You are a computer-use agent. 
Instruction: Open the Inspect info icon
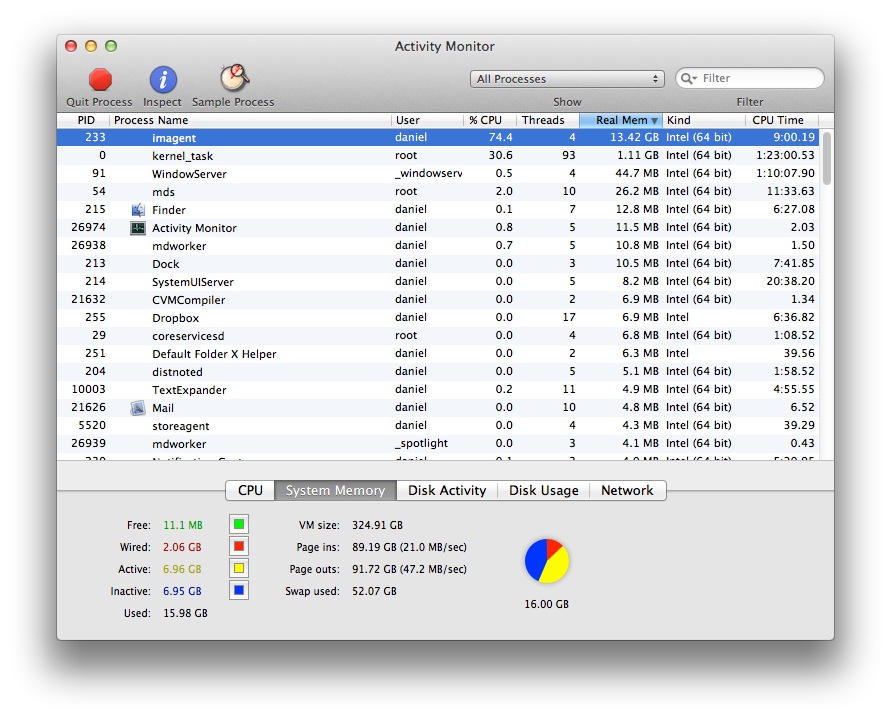click(x=163, y=80)
